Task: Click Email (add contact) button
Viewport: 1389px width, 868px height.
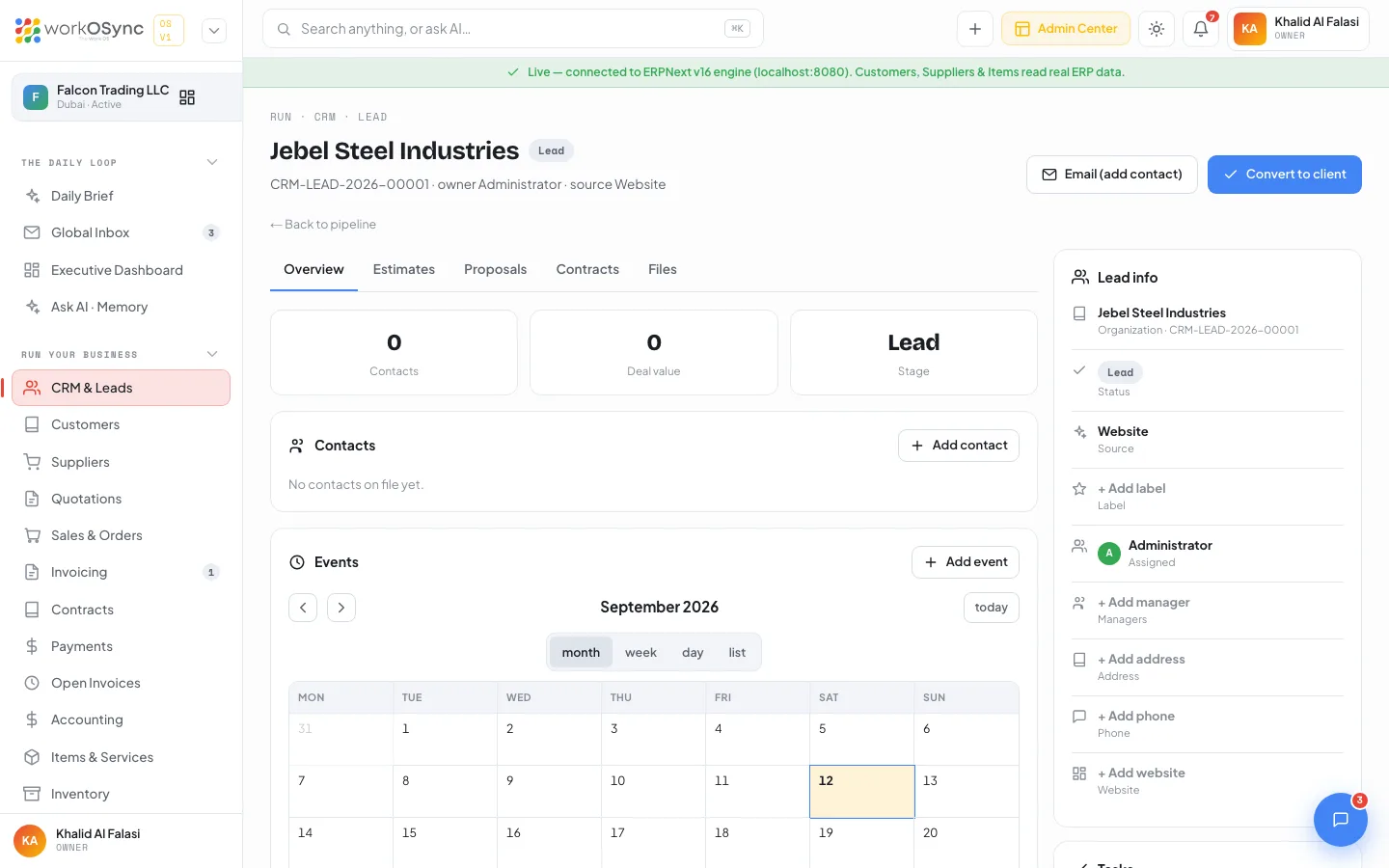Action: click(x=1112, y=175)
